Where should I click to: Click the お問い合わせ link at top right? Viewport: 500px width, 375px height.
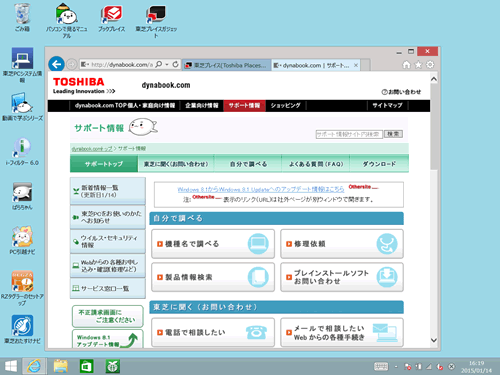click(401, 92)
